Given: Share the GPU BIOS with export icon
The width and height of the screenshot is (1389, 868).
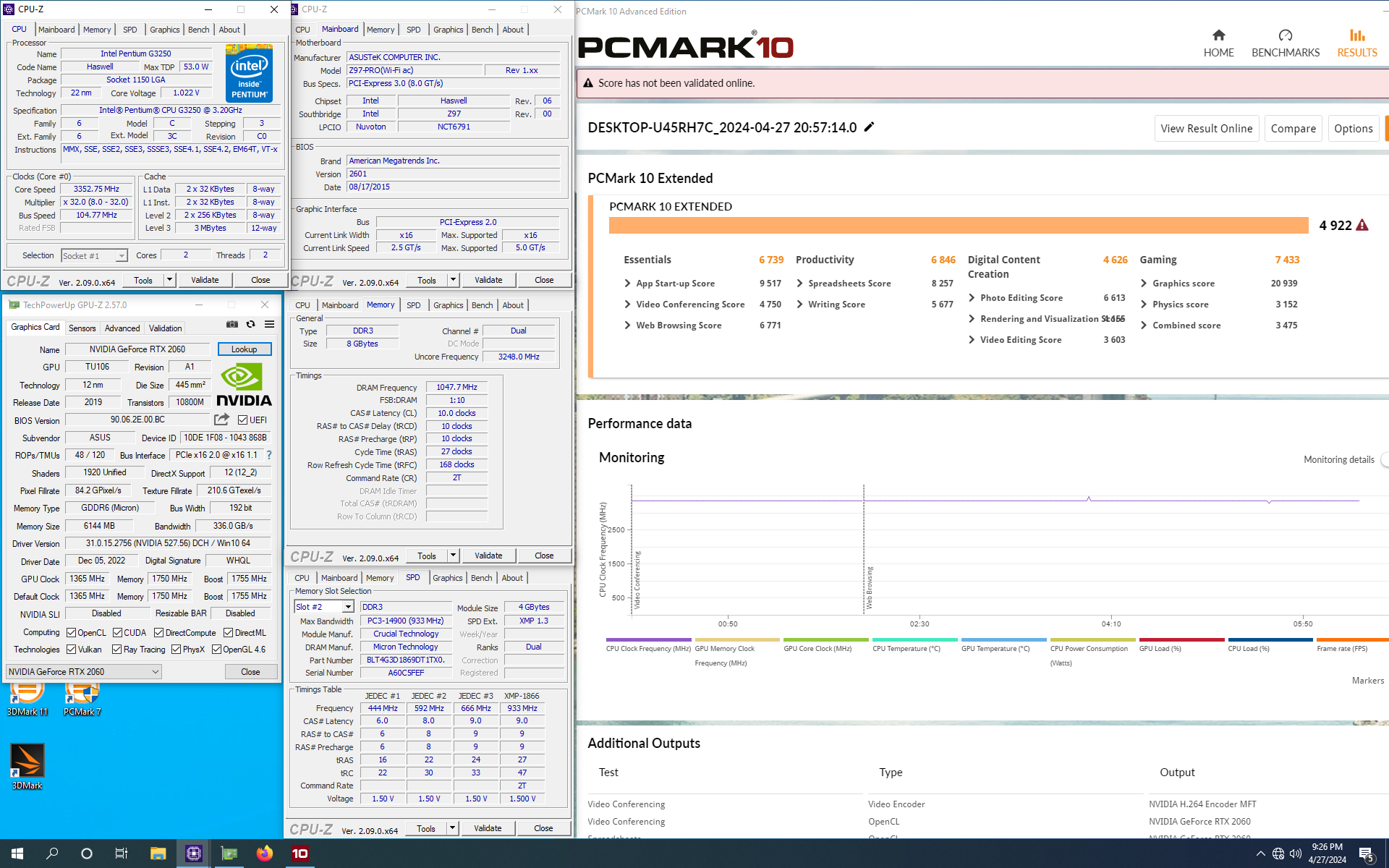Looking at the screenshot, I should (x=221, y=420).
